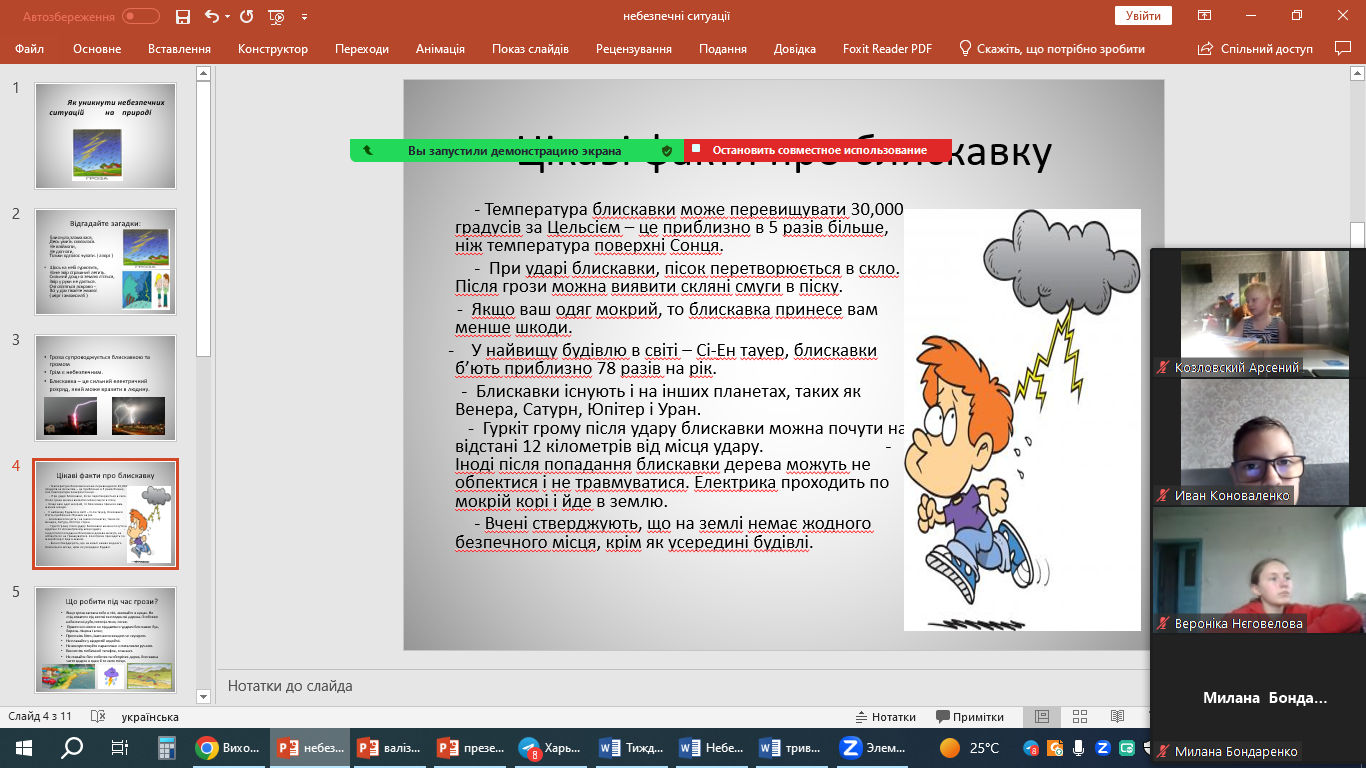Open Windows search from the taskbar magnifier
Screen dimensions: 1366x768
[x=72, y=747]
